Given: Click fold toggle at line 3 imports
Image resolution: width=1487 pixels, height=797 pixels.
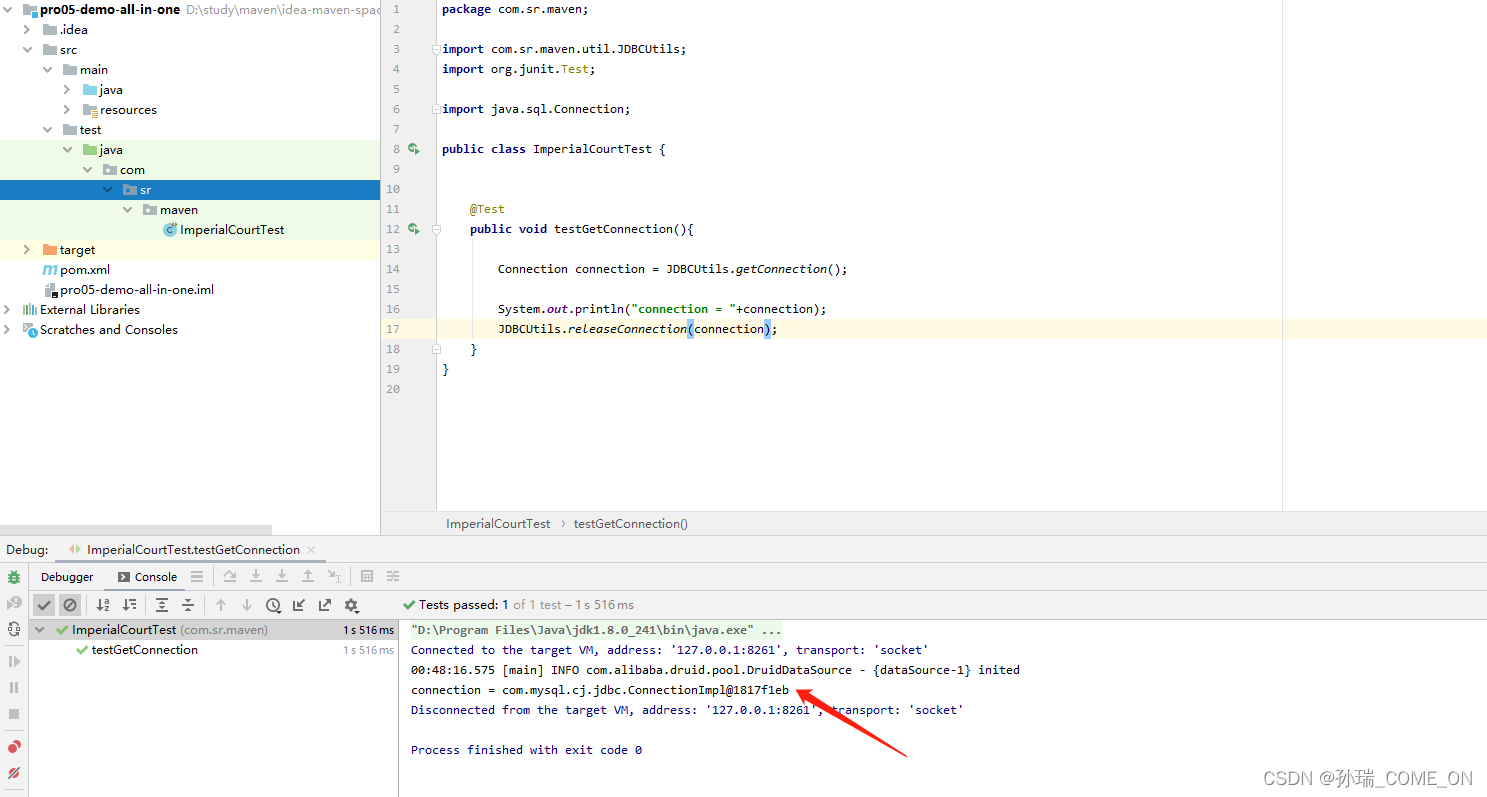Looking at the screenshot, I should pyautogui.click(x=436, y=49).
